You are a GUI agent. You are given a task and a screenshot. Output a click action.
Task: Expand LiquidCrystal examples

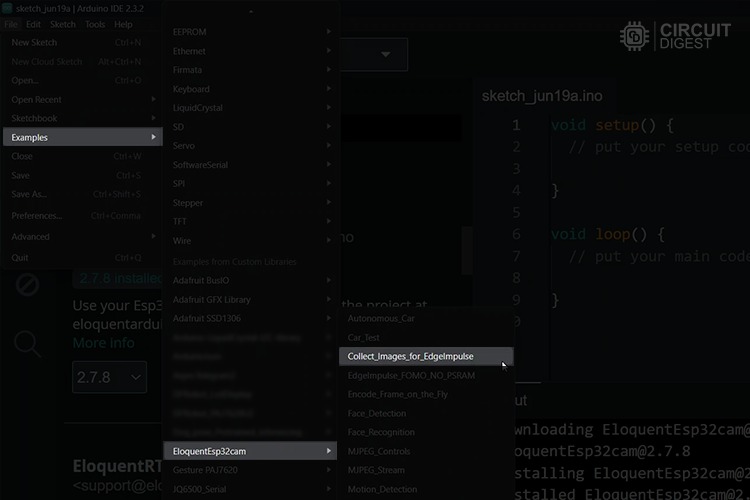coord(250,108)
